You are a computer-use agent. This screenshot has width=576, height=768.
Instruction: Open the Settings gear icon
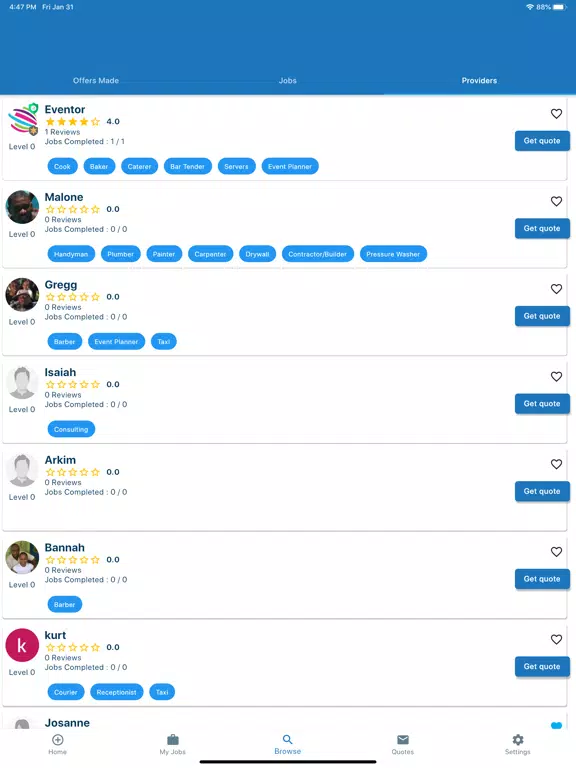[518, 740]
